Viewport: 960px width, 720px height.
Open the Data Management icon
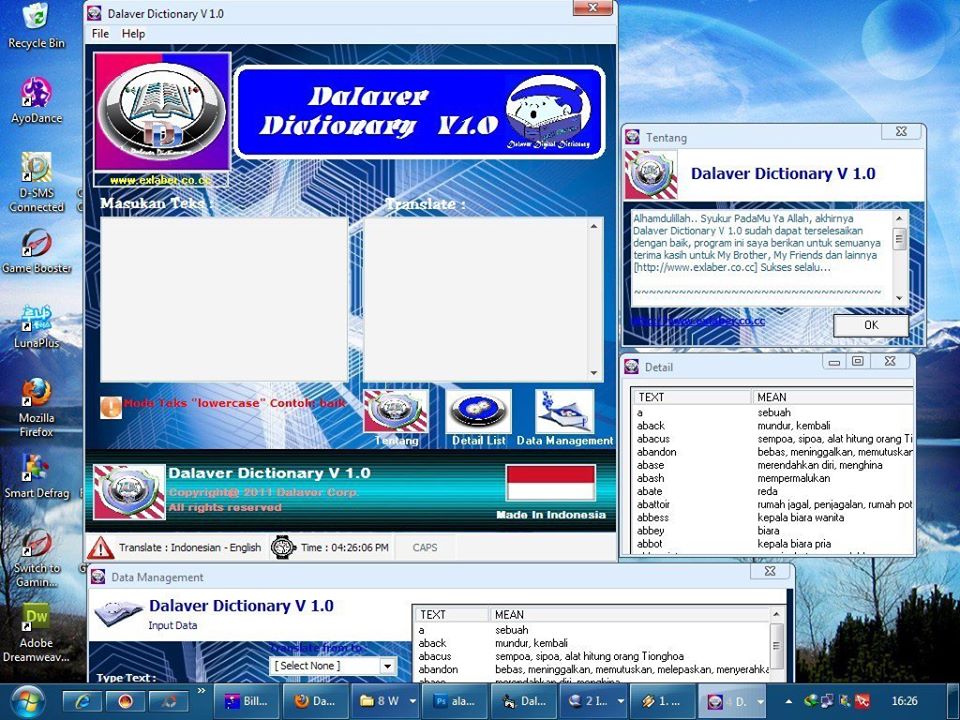[x=564, y=411]
